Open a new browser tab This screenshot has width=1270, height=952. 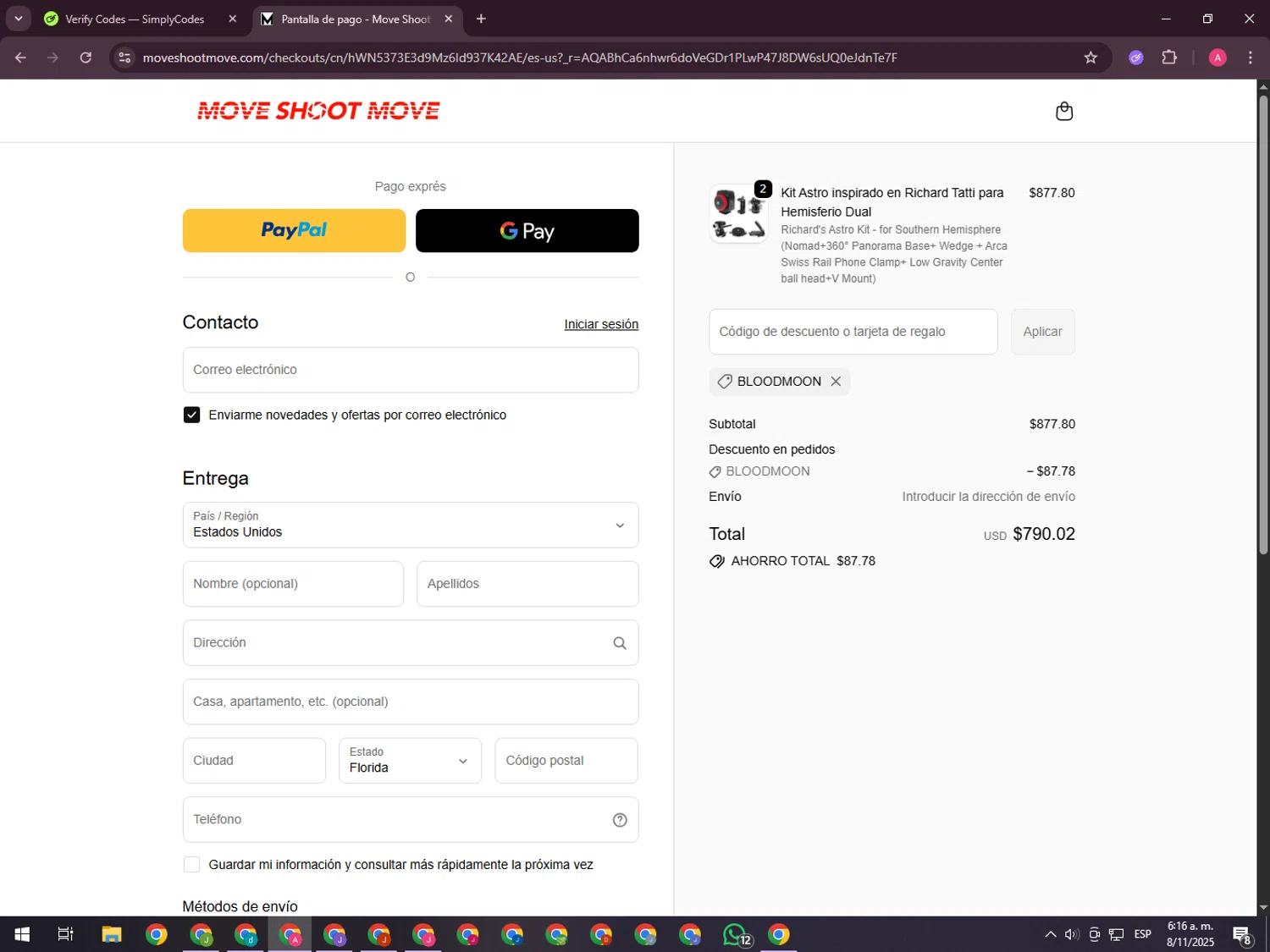tap(481, 19)
